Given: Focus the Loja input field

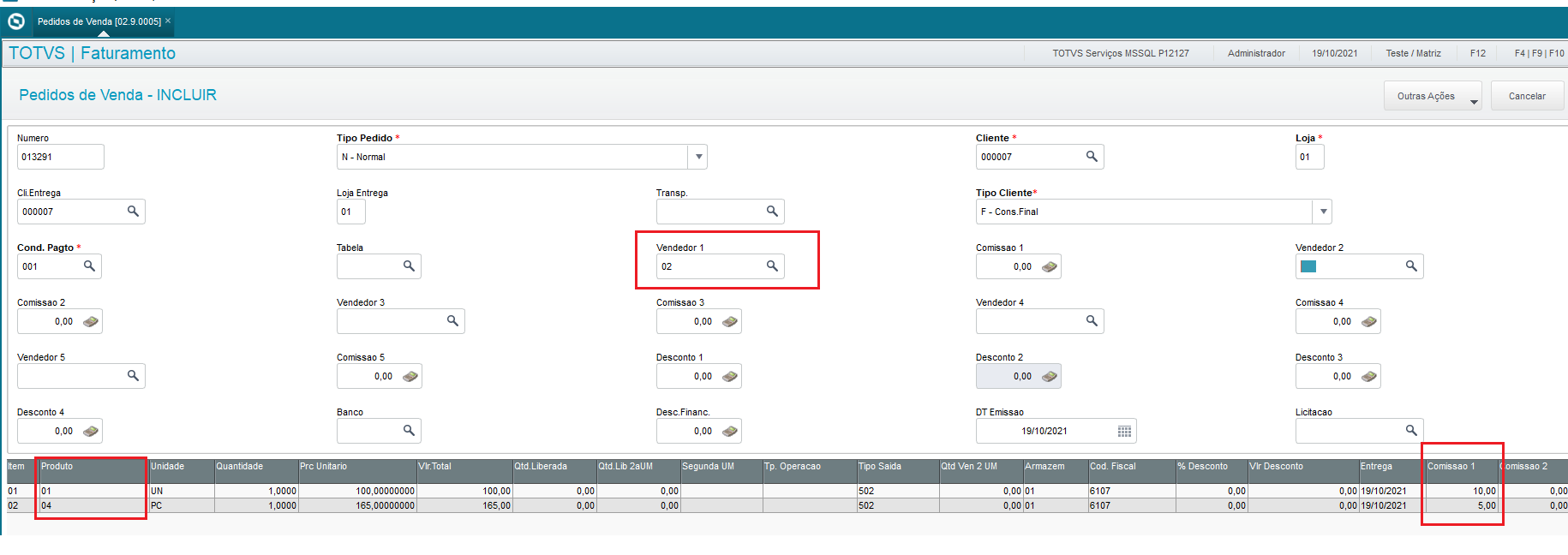Looking at the screenshot, I should [1309, 157].
